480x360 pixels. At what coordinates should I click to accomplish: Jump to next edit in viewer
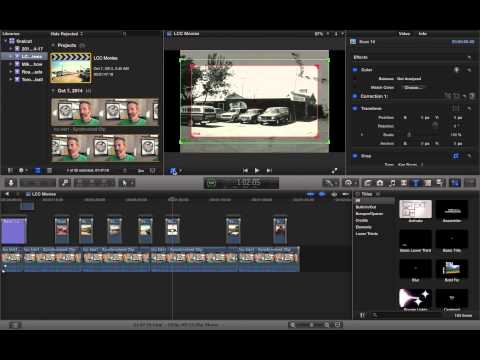click(269, 171)
